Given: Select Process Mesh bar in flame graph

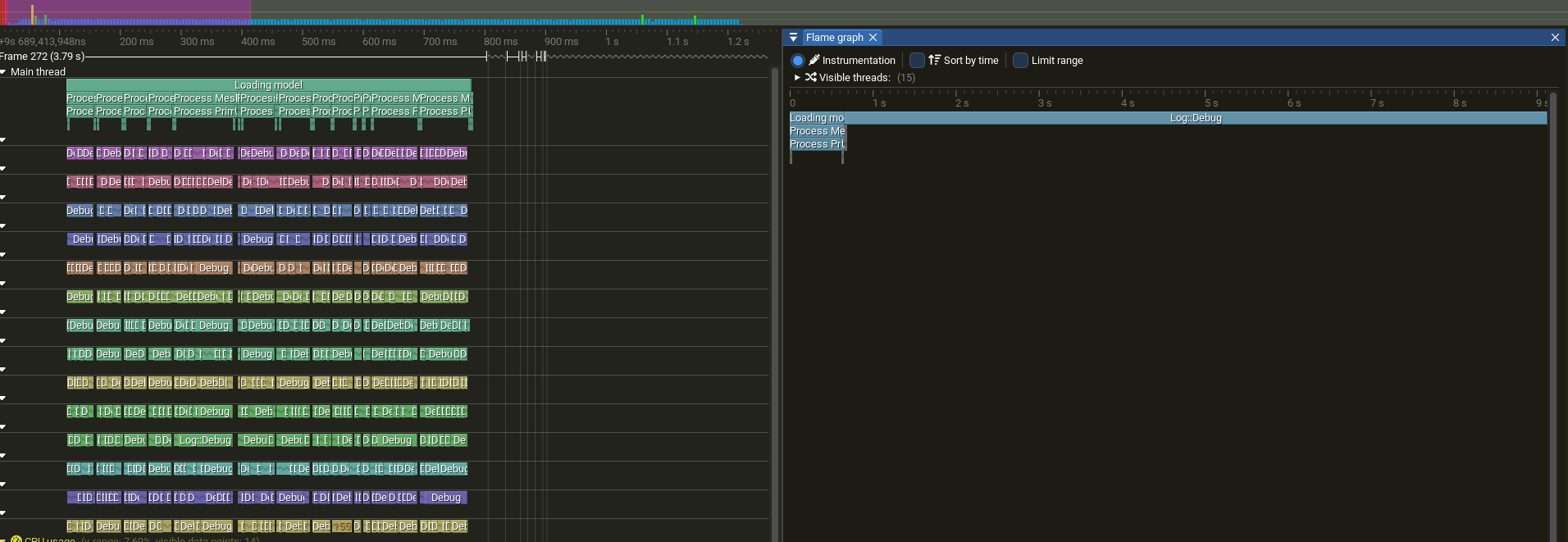Looking at the screenshot, I should pyautogui.click(x=817, y=131).
